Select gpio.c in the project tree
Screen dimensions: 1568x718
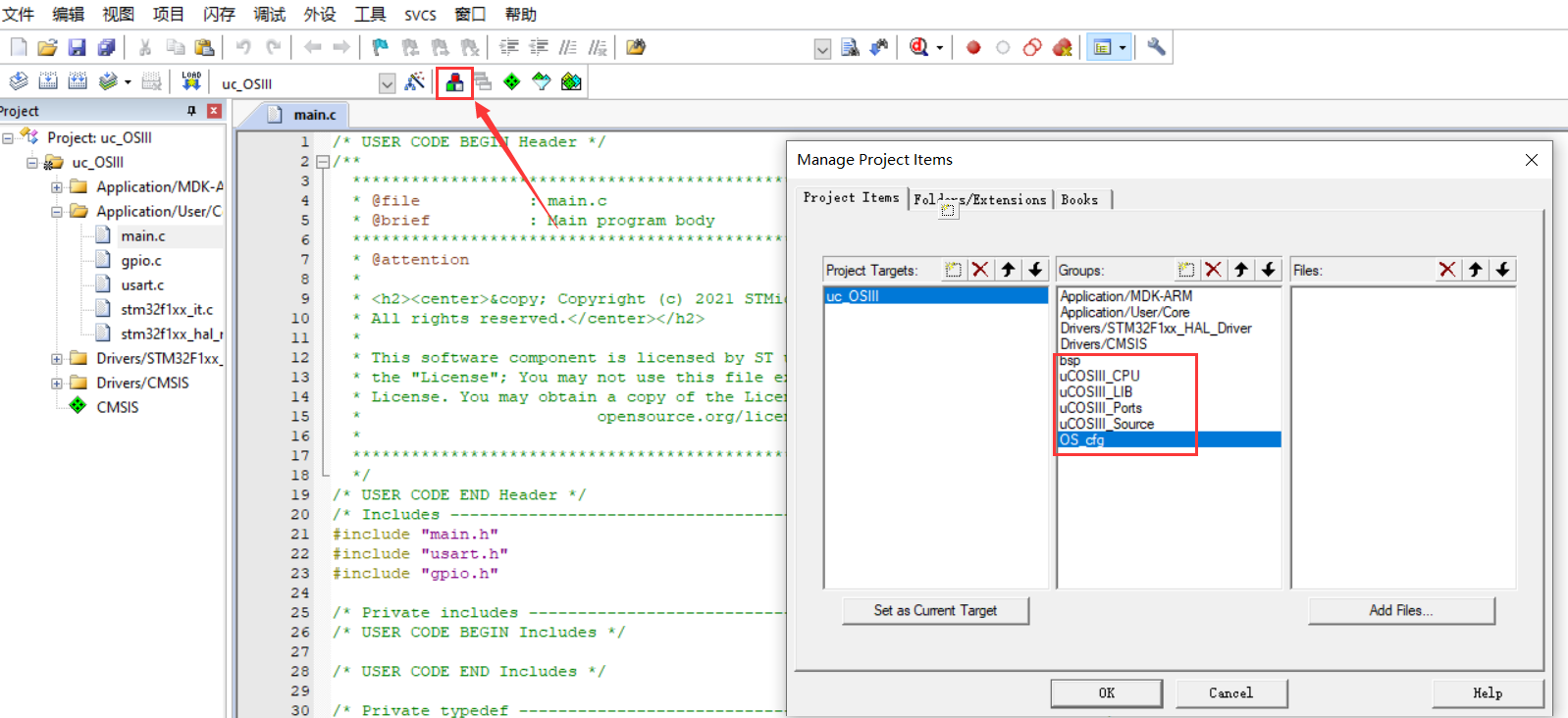(x=141, y=260)
